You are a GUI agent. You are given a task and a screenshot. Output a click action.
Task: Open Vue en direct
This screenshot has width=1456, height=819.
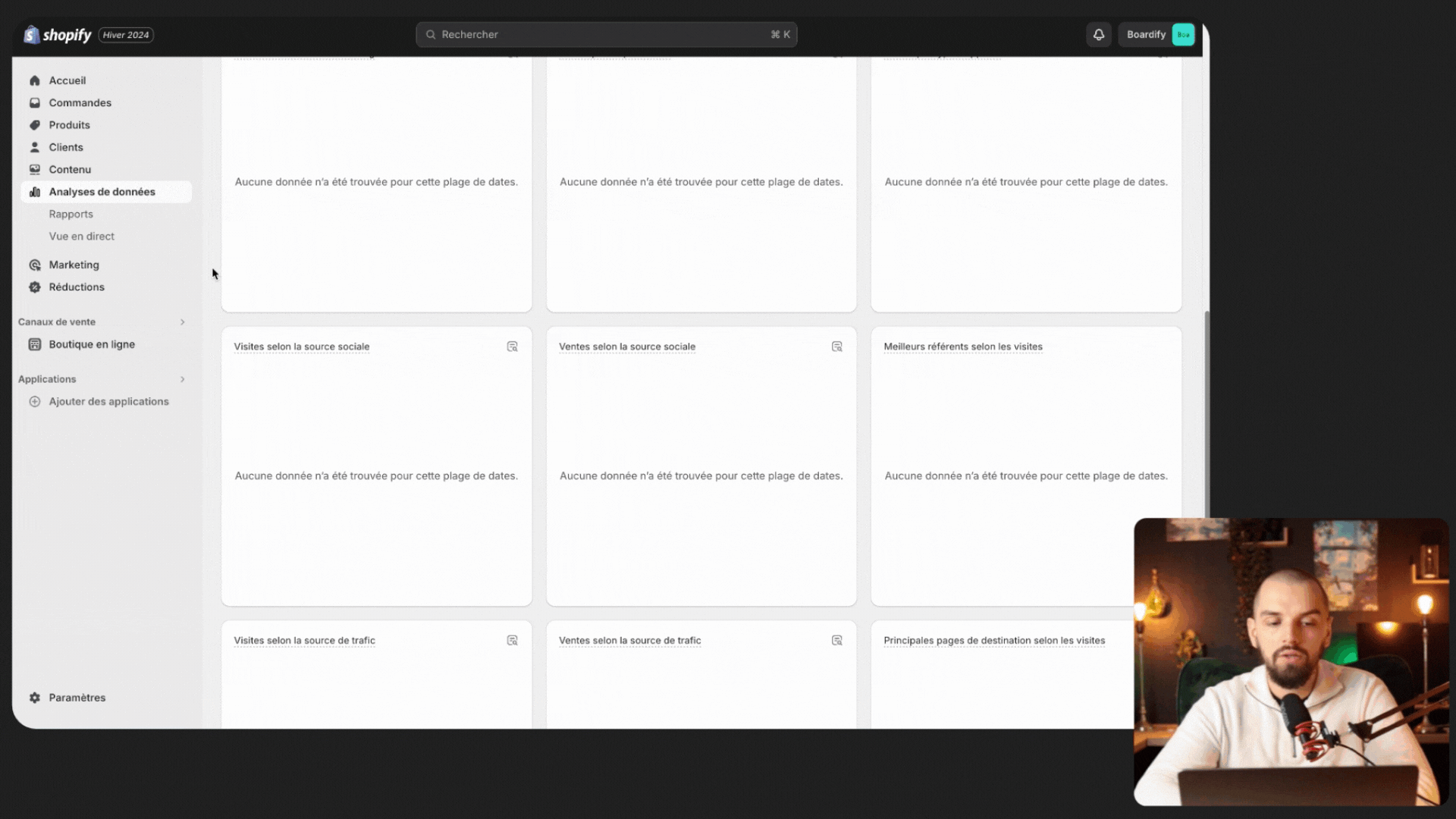click(x=81, y=237)
